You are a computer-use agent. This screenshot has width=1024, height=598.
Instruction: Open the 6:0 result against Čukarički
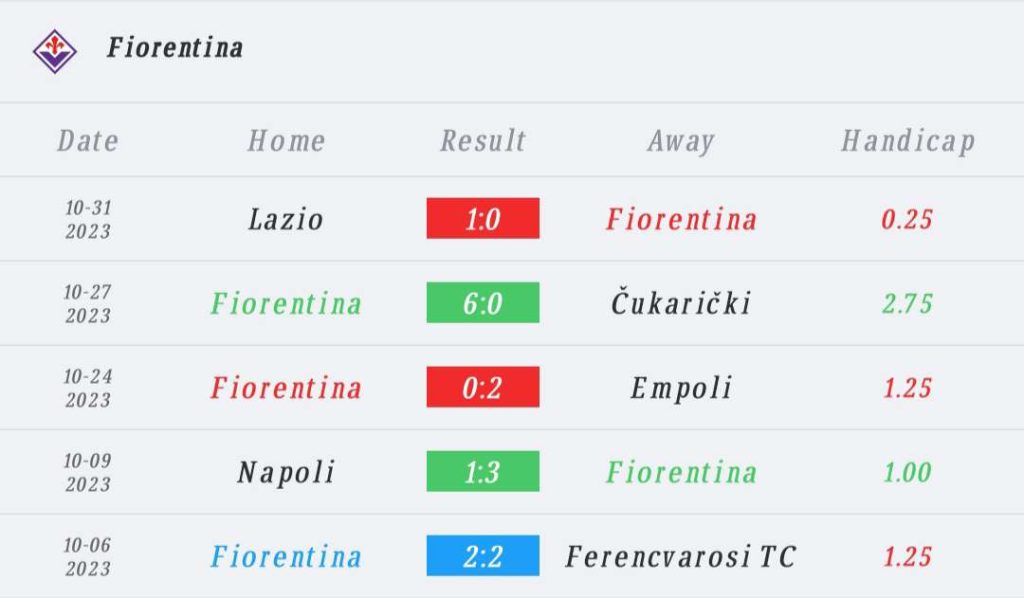pyautogui.click(x=483, y=303)
